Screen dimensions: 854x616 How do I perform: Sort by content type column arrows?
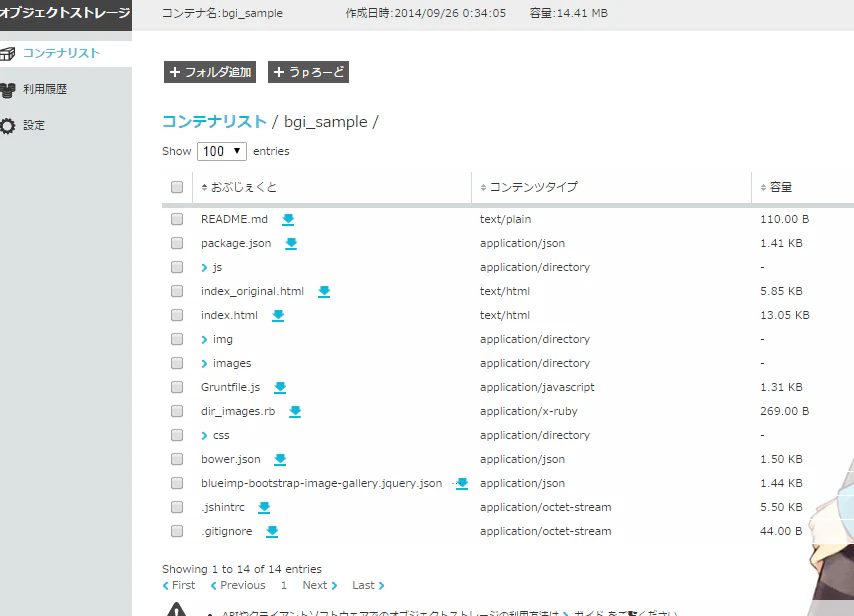tap(483, 187)
